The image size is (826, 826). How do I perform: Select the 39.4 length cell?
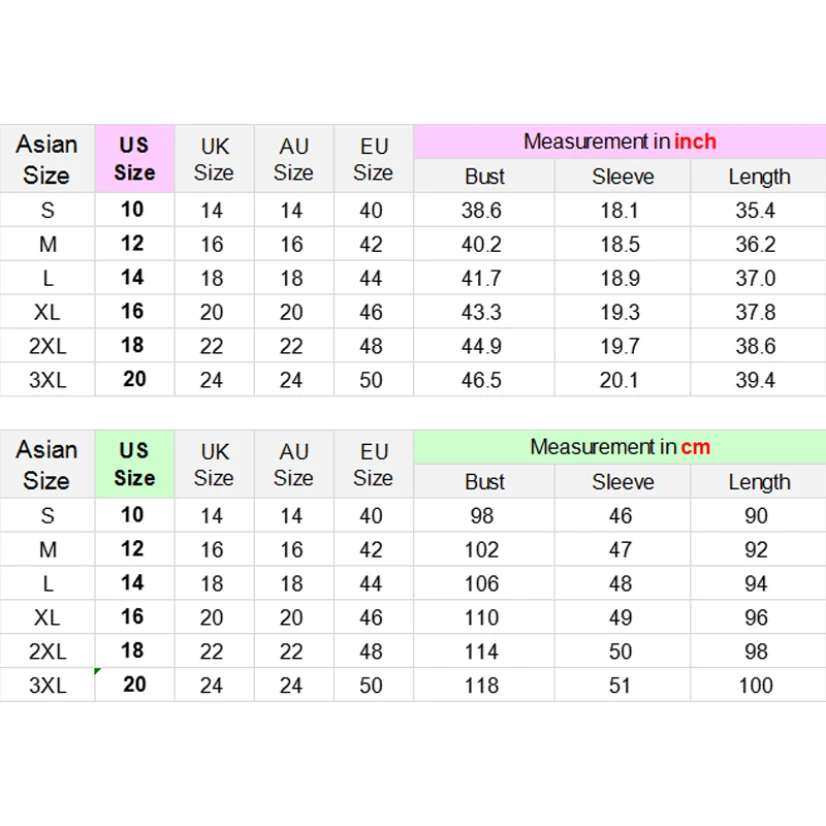[x=756, y=381]
